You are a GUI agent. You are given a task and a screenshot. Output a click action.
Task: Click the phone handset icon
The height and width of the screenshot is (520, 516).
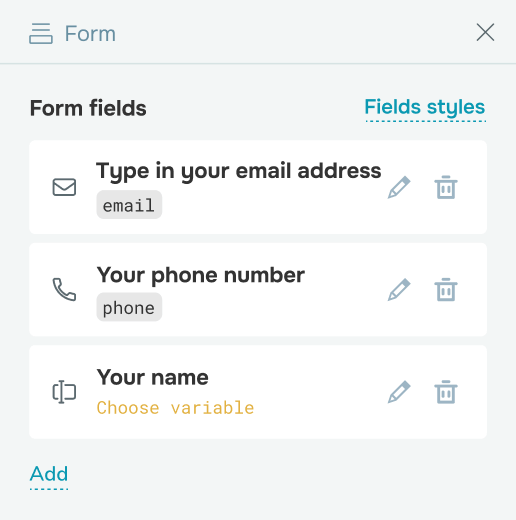click(x=64, y=289)
